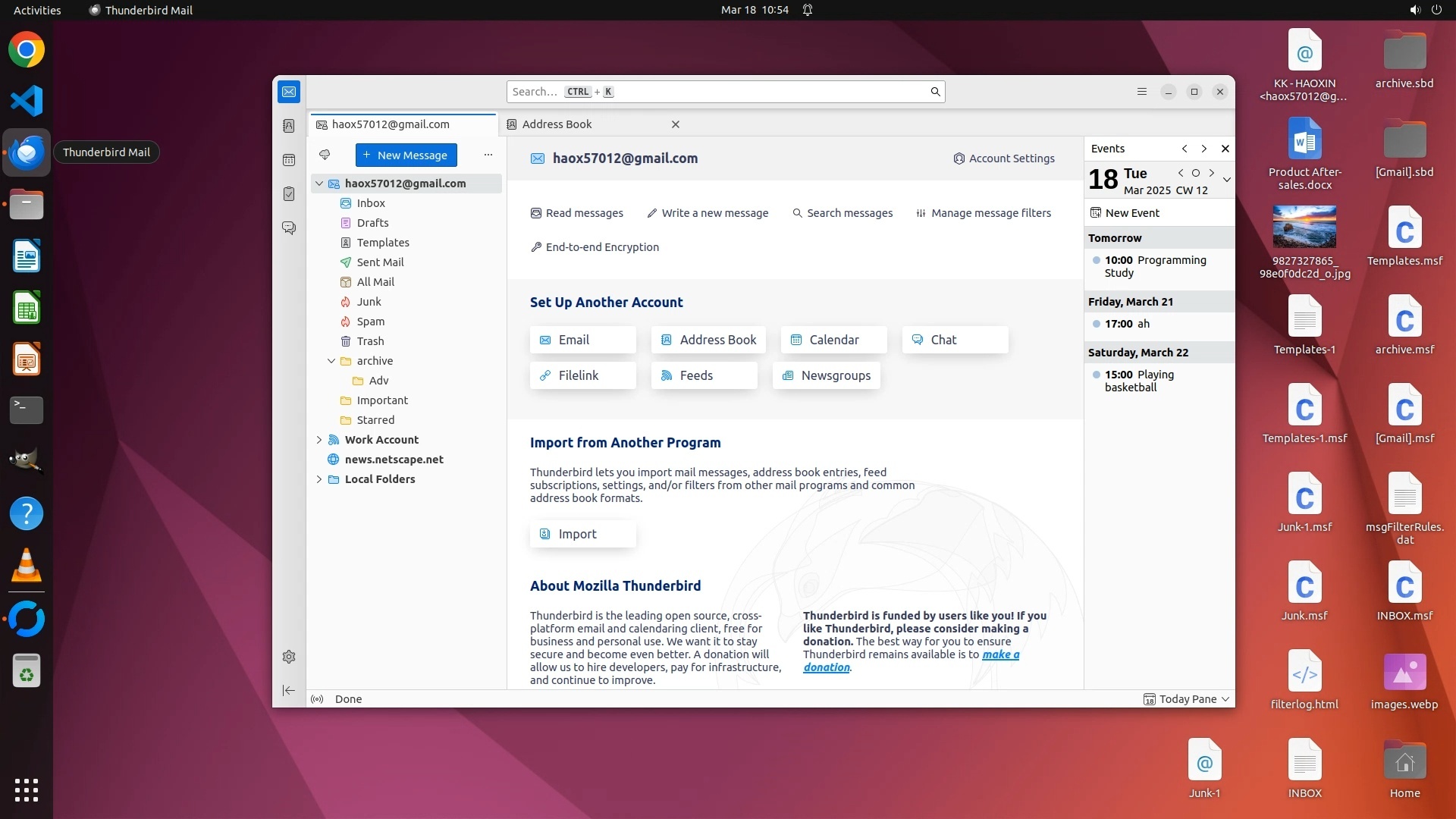Select the Inbox folder
Viewport: 1456px width, 819px height.
(x=371, y=203)
